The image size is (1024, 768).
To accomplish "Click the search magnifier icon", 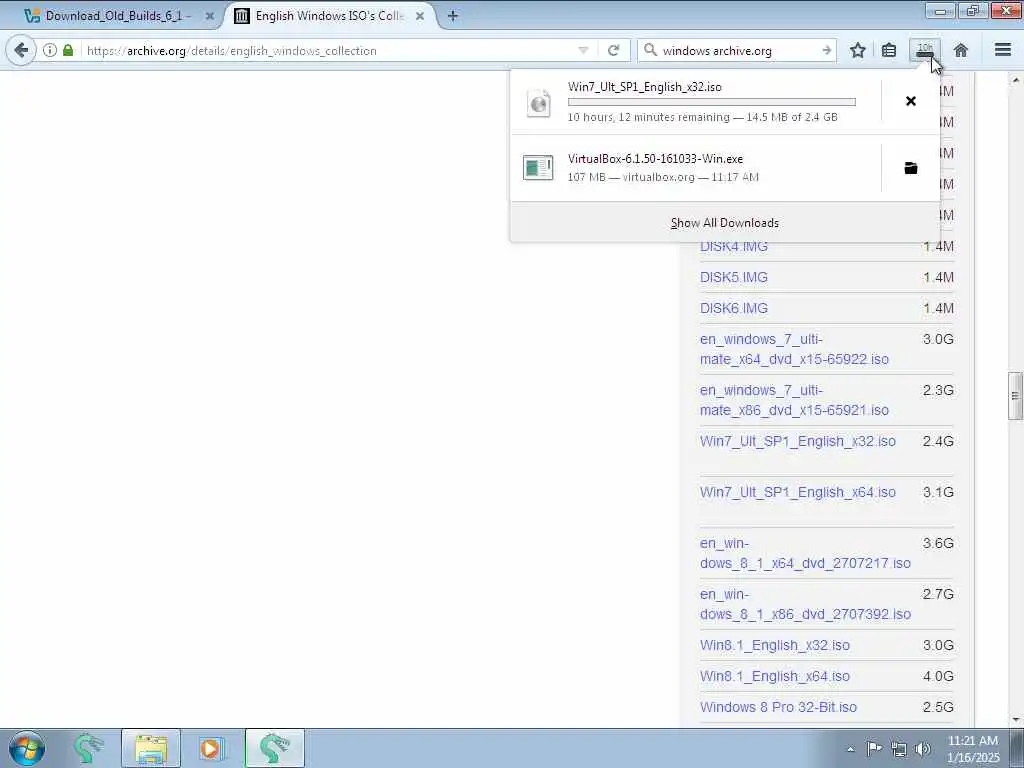I will pyautogui.click(x=650, y=50).
